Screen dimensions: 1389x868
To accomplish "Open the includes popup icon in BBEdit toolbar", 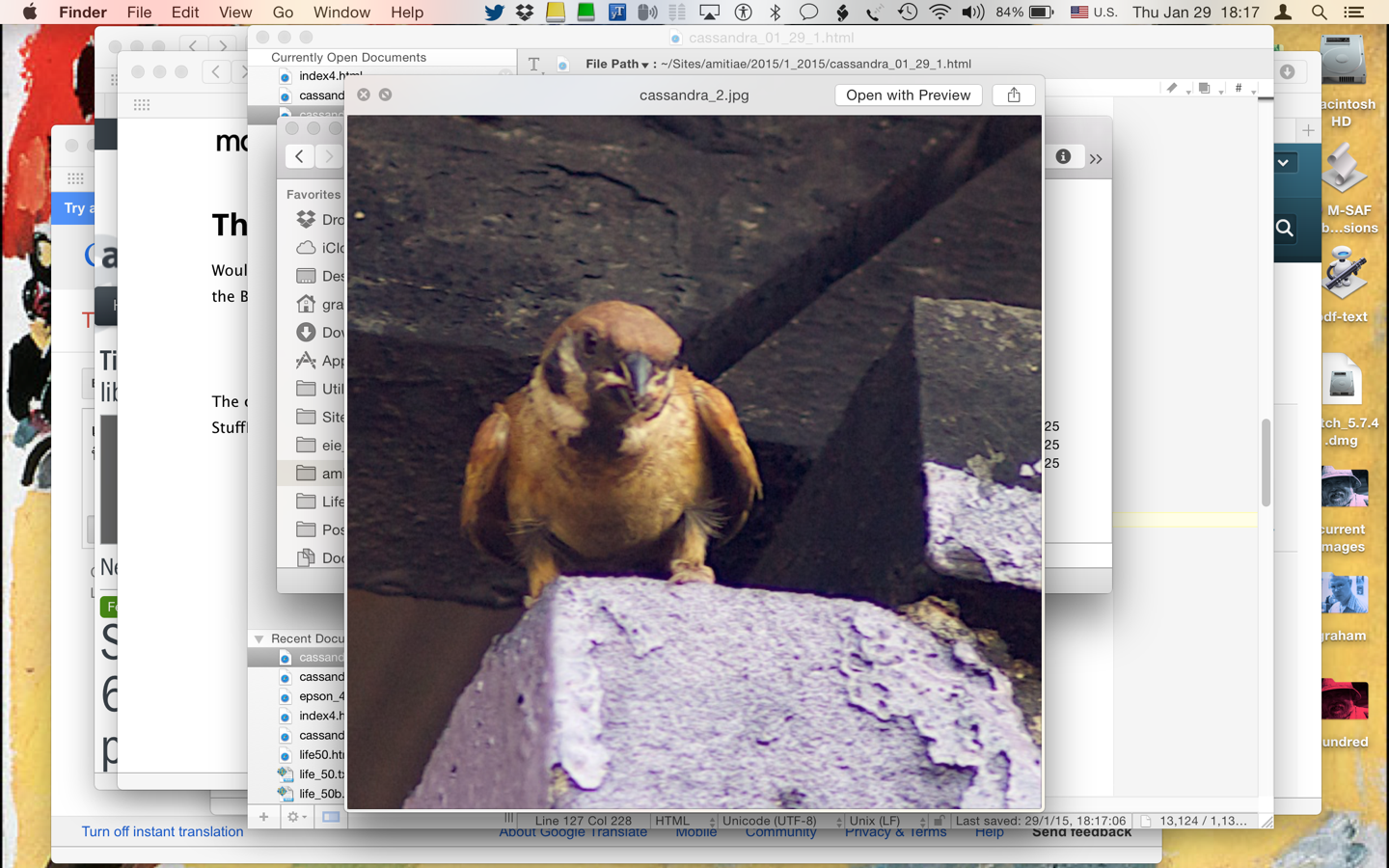I will pyautogui.click(x=1208, y=88).
